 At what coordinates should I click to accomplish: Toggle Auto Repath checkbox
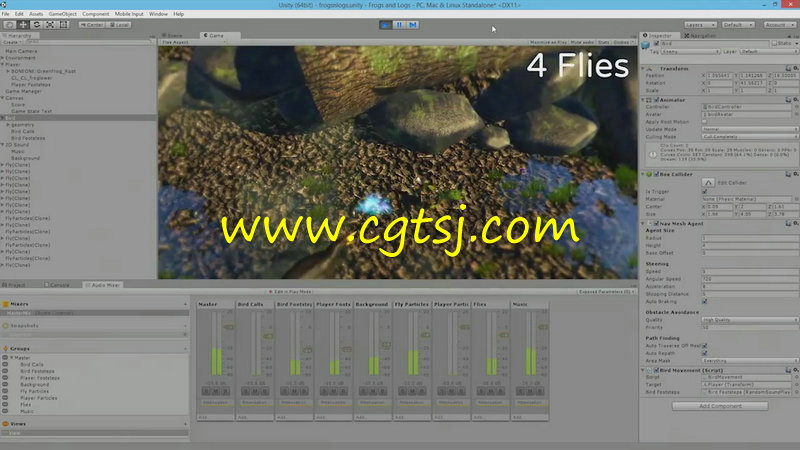[x=705, y=353]
